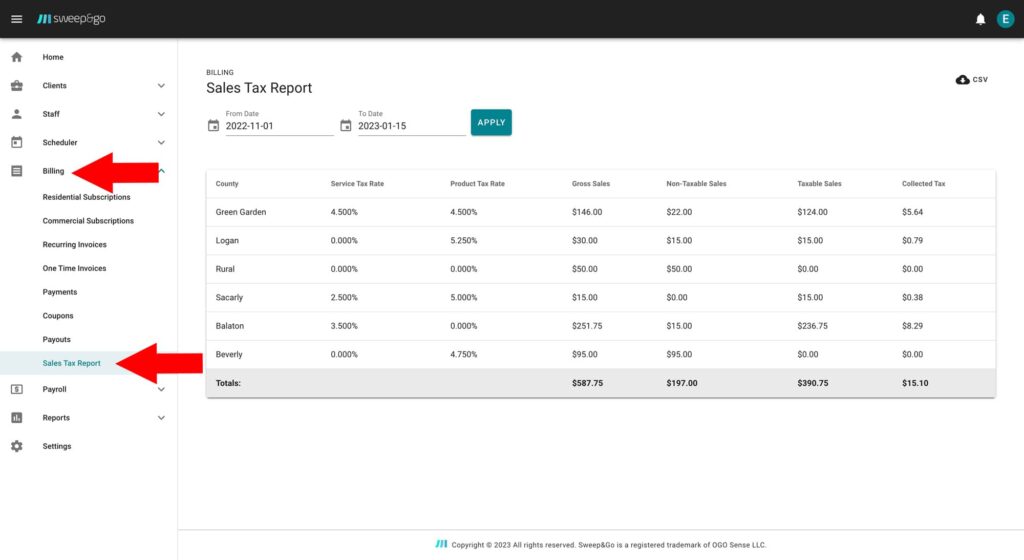Open the To Date calendar icon

coord(346,126)
